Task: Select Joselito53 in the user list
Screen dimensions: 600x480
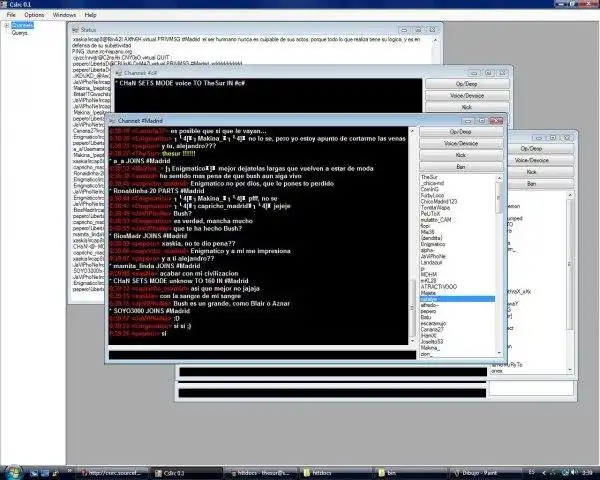Action: pyautogui.click(x=432, y=342)
